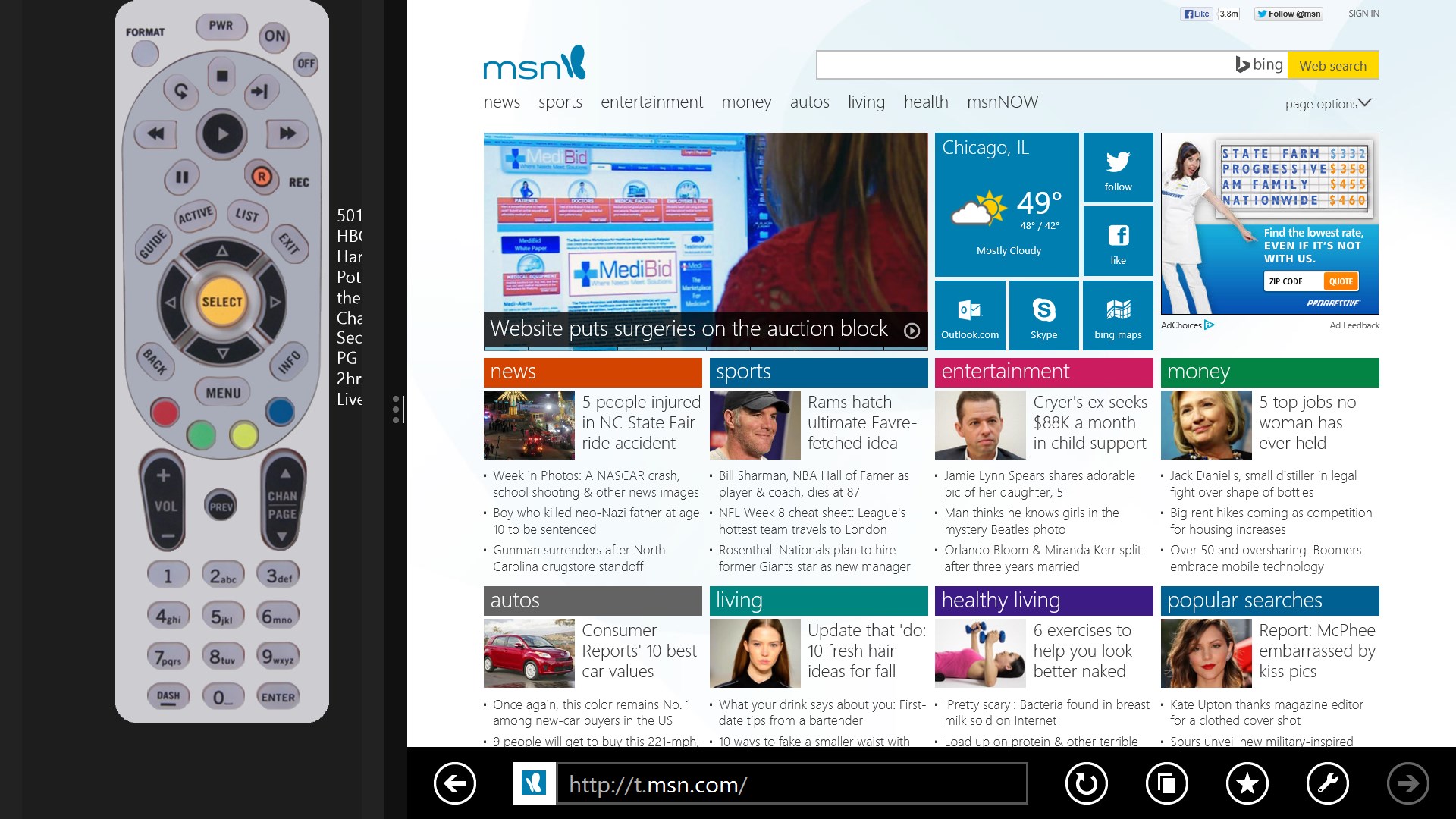The height and width of the screenshot is (819, 1456).
Task: Turn the remote ON
Action: [x=275, y=36]
